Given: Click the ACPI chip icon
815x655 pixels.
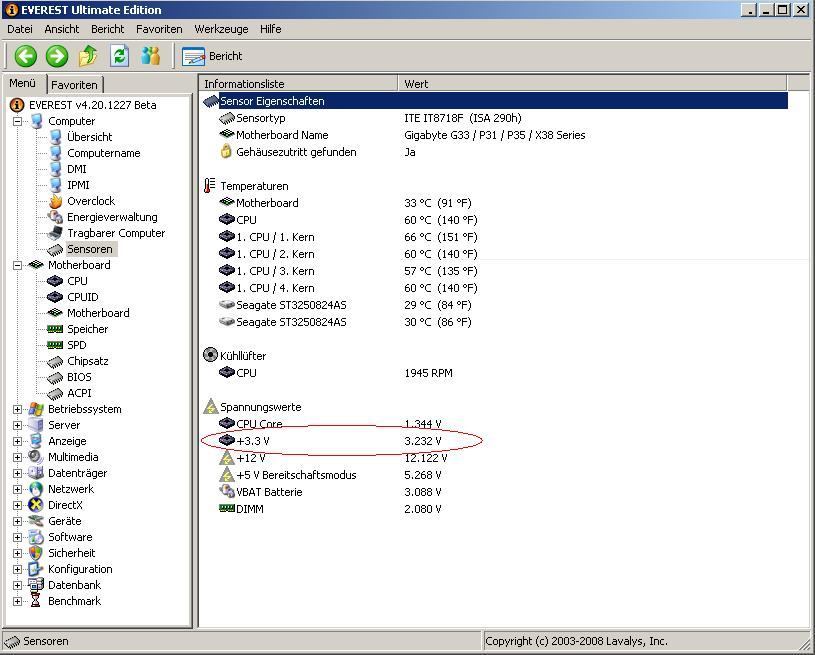Looking at the screenshot, I should pyautogui.click(x=55, y=394).
